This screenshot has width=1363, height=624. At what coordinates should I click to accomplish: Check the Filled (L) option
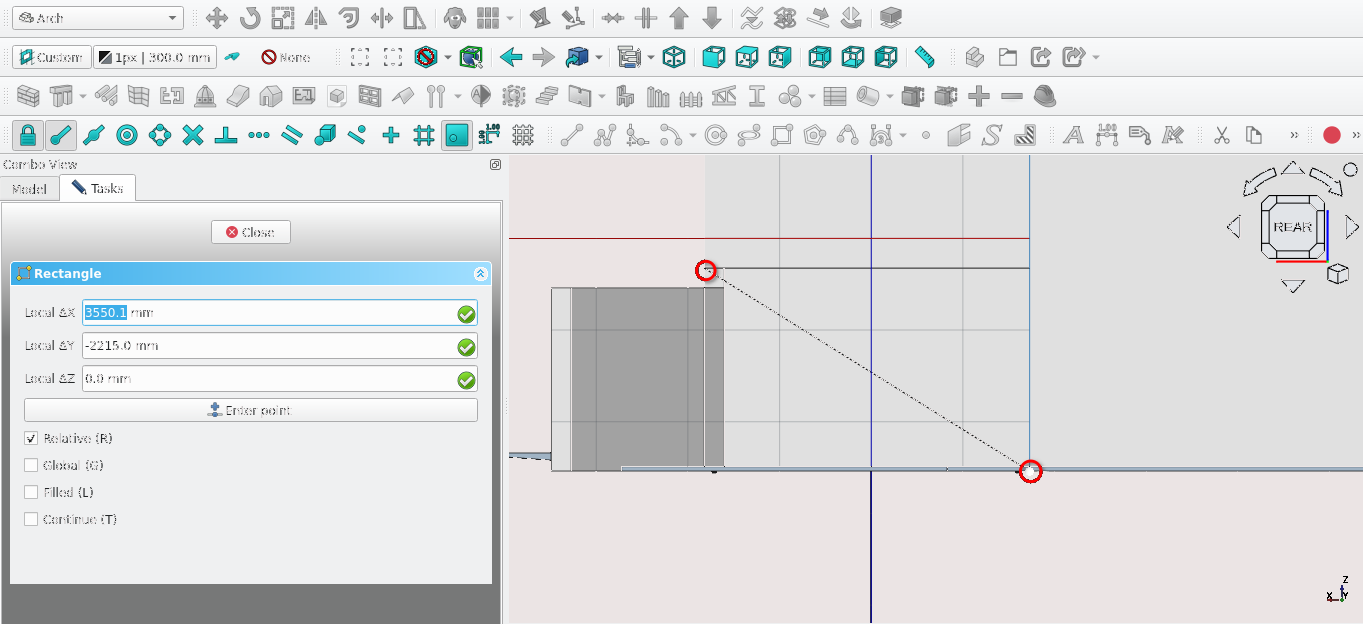[x=31, y=493]
